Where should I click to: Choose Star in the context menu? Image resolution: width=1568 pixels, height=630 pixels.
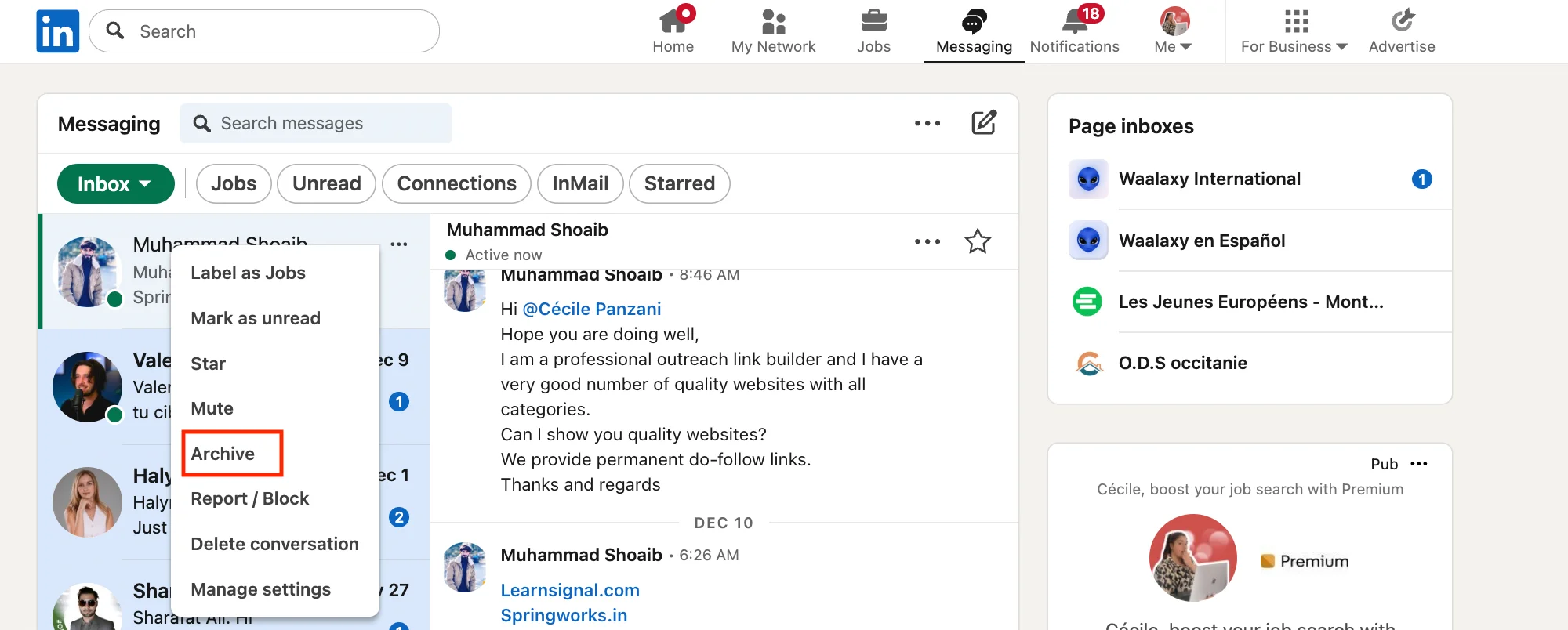pyautogui.click(x=209, y=364)
